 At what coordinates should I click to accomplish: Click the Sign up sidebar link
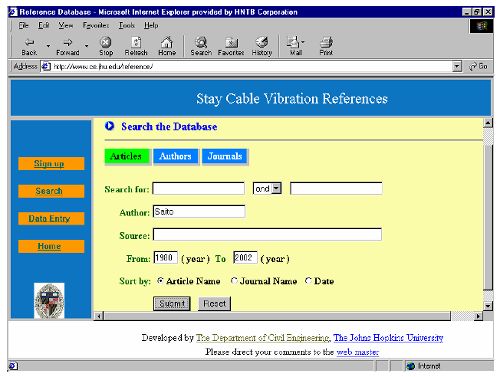point(51,163)
